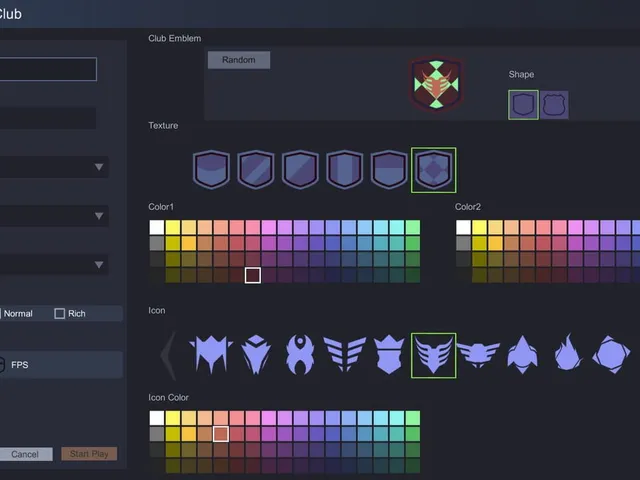Pick gray in Color1 palette
Image resolution: width=640 pixels, height=480 pixels.
click(x=157, y=243)
